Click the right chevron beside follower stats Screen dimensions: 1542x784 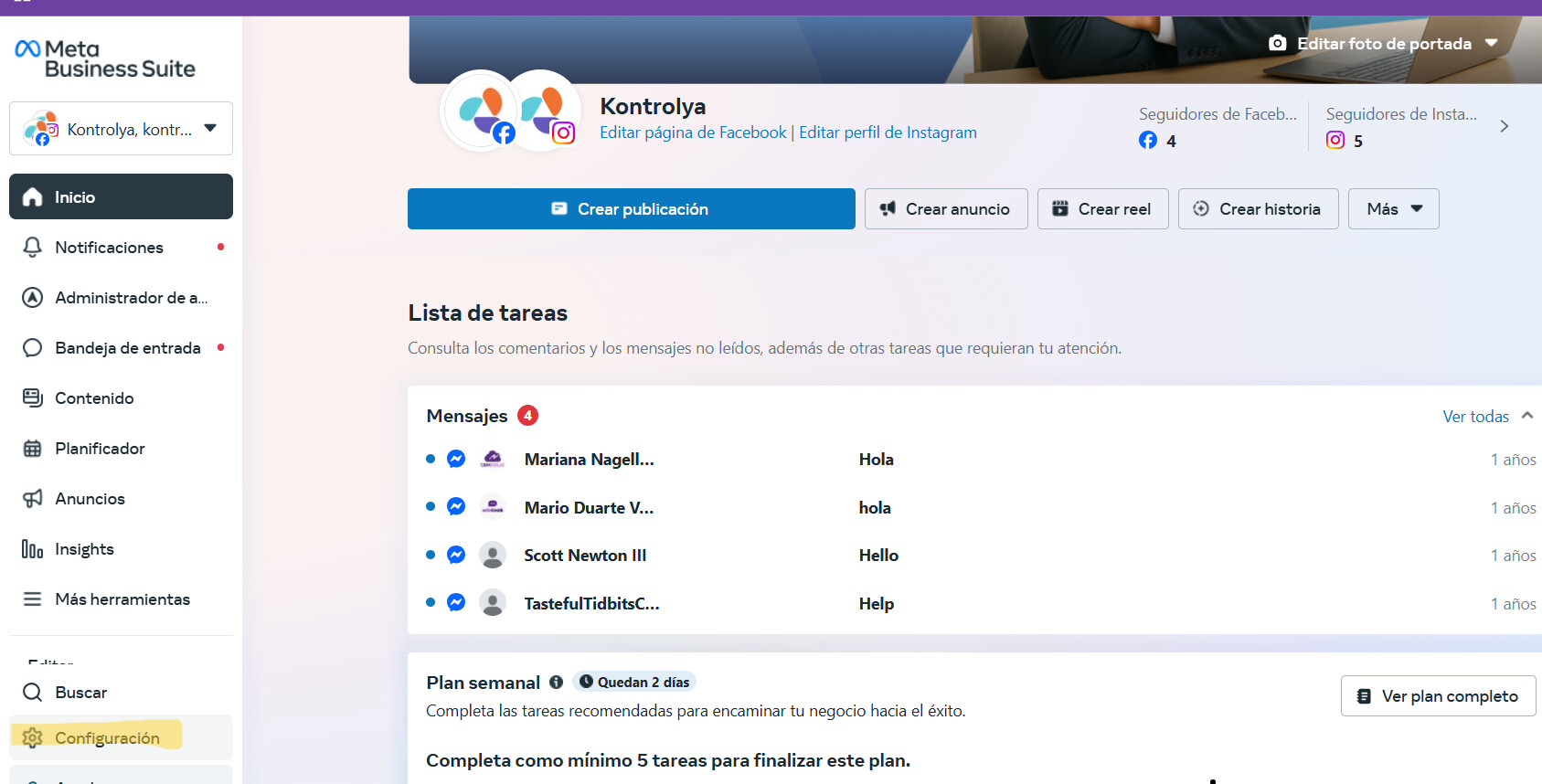coord(1504,126)
